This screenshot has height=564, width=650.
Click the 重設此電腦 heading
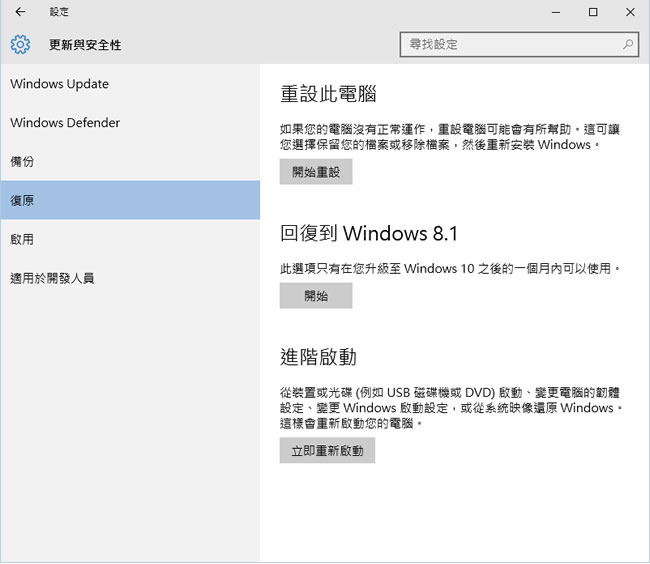pos(328,95)
